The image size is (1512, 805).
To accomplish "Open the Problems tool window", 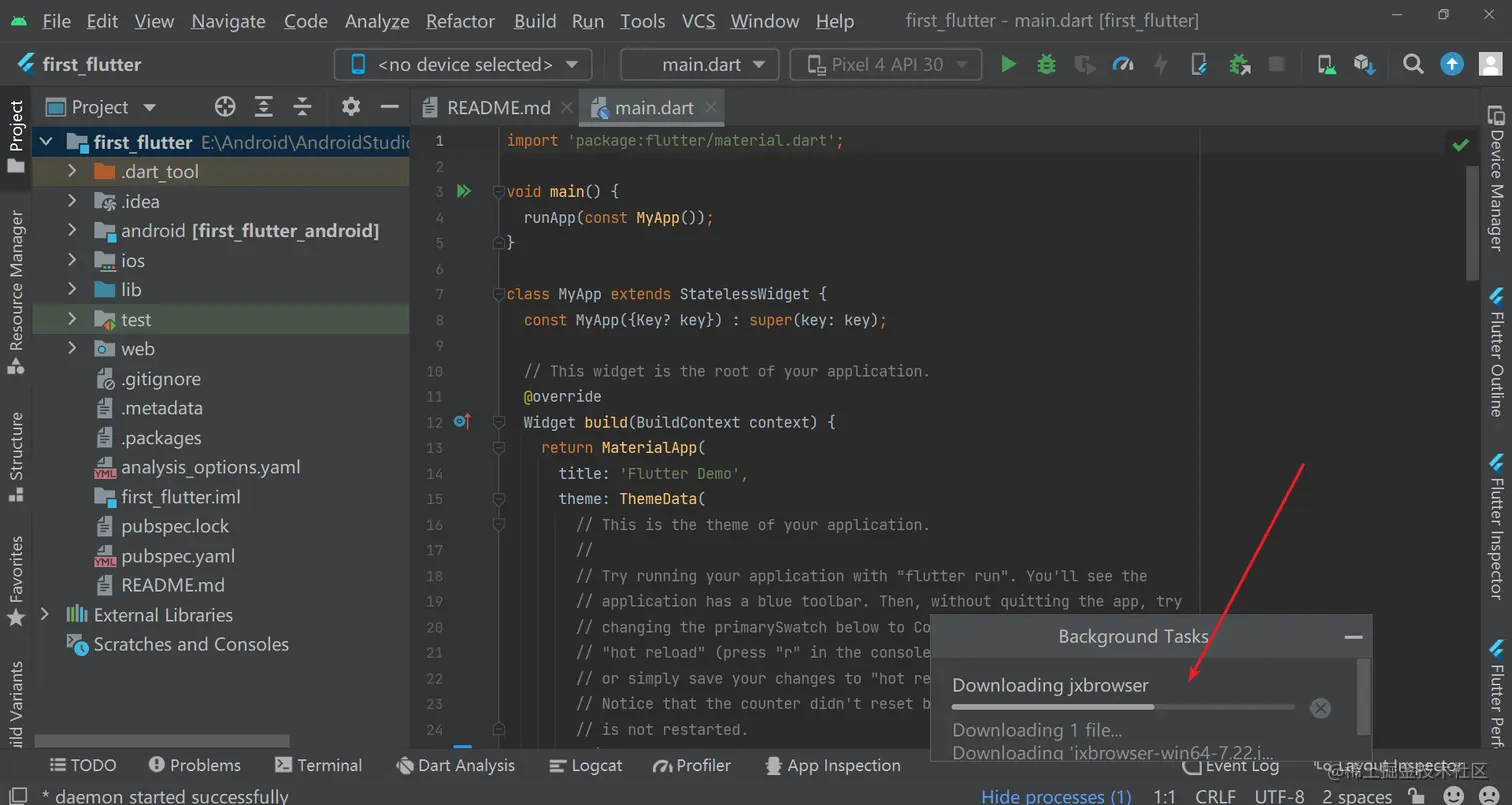I will [194, 765].
